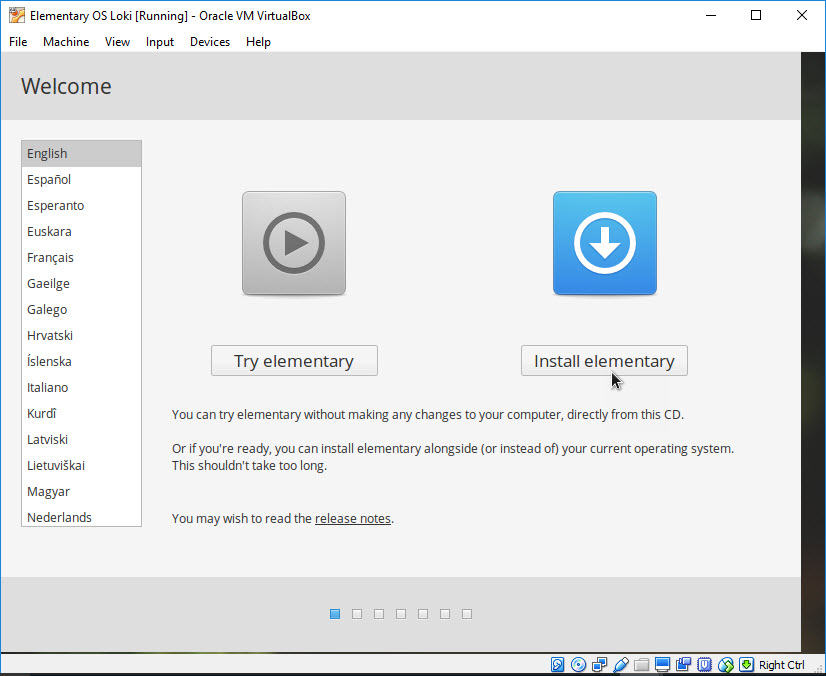Open the Input menu
The height and width of the screenshot is (676, 826).
pyautogui.click(x=160, y=42)
